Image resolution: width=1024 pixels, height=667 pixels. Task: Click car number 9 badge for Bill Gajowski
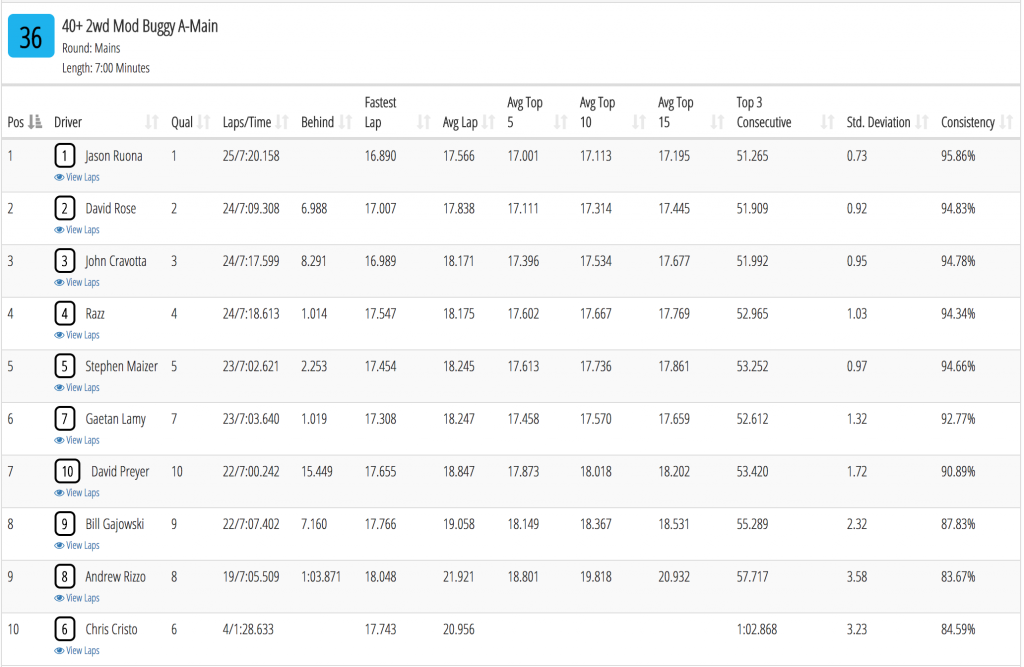[64, 524]
